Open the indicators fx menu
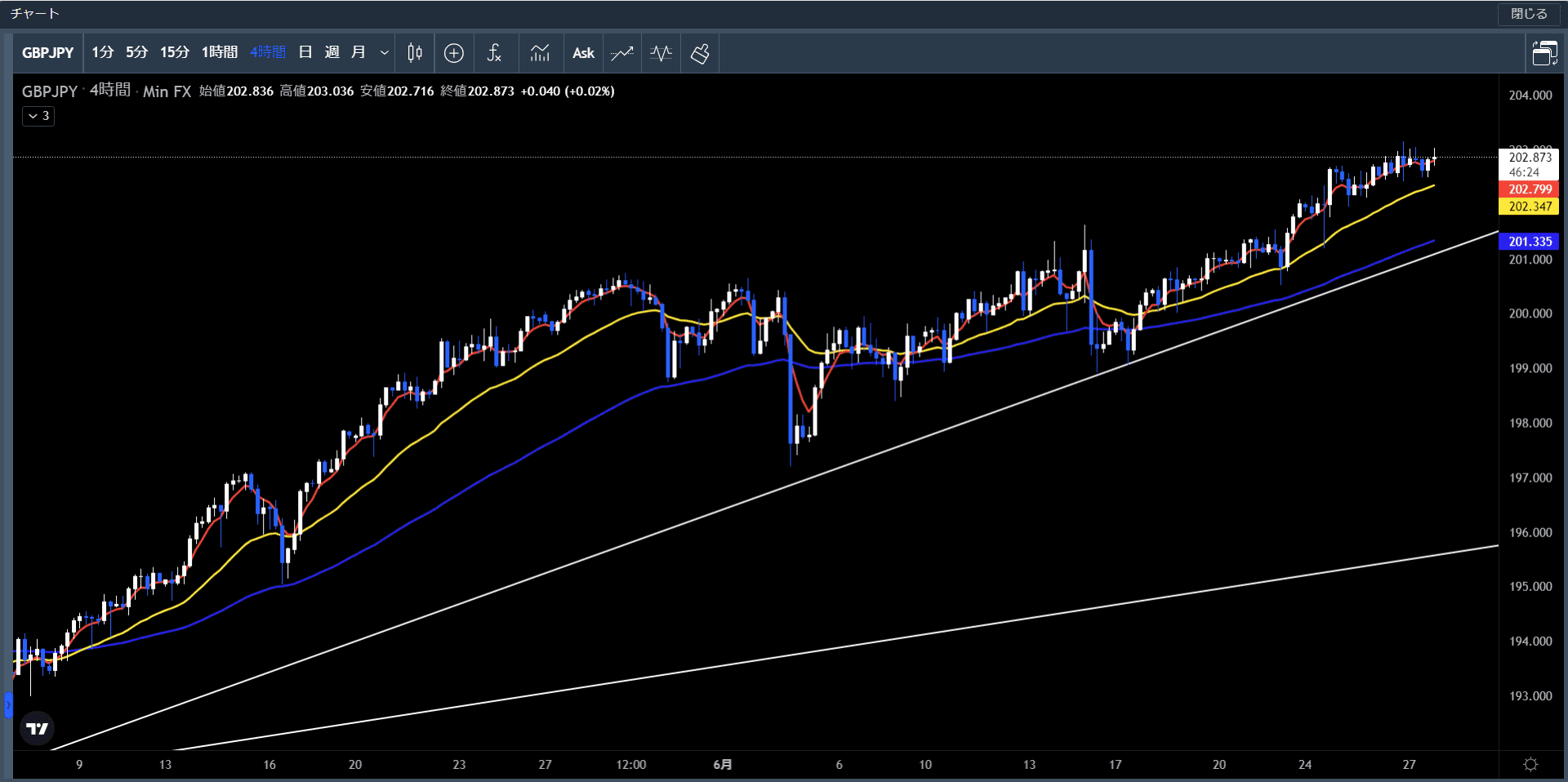The width and height of the screenshot is (1568, 782). 494,53
